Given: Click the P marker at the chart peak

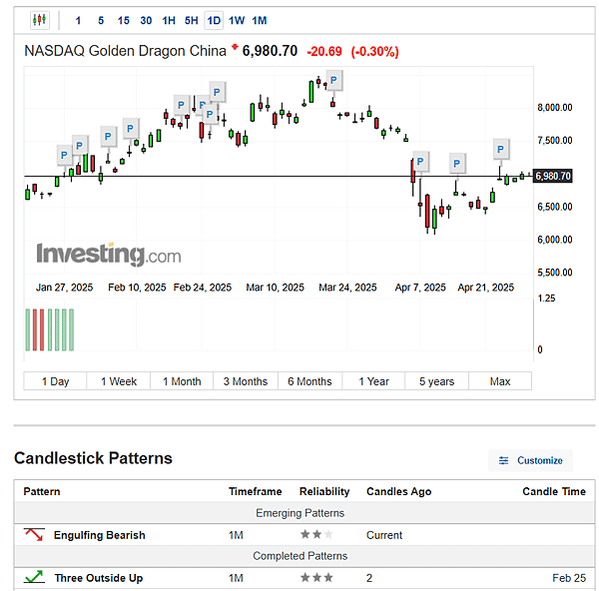Looking at the screenshot, I should coord(334,80).
